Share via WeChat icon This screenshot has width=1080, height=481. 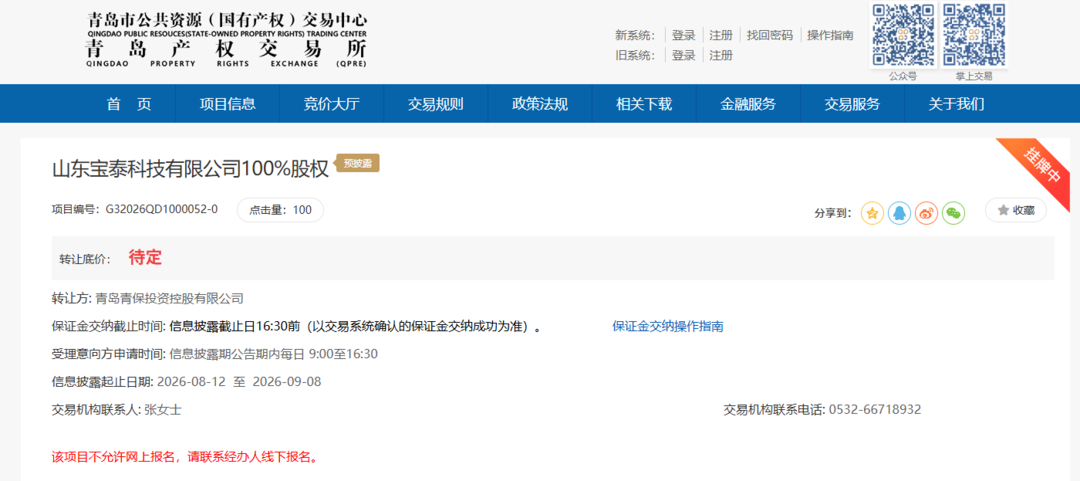(953, 213)
